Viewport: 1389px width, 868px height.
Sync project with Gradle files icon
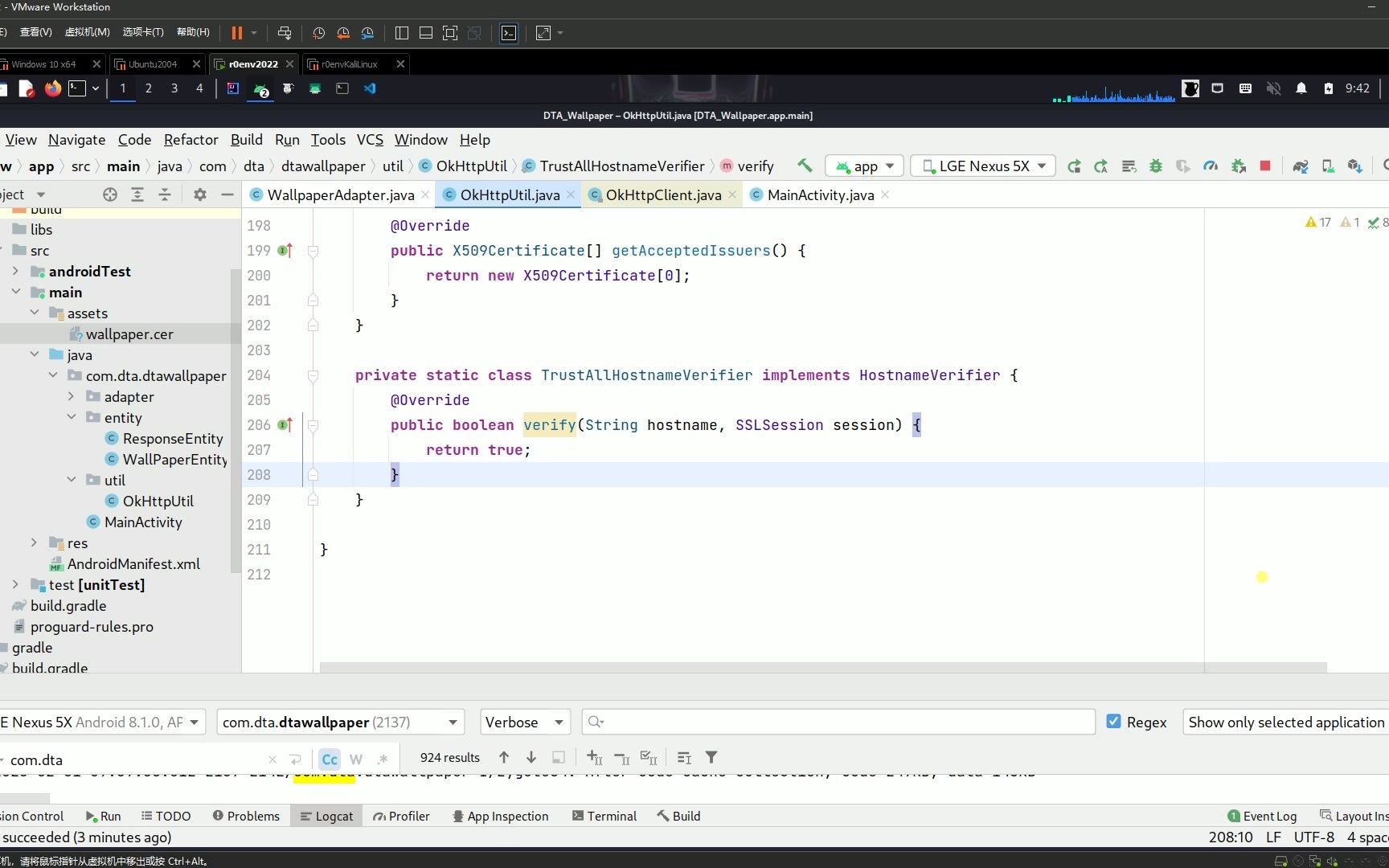point(1301,166)
